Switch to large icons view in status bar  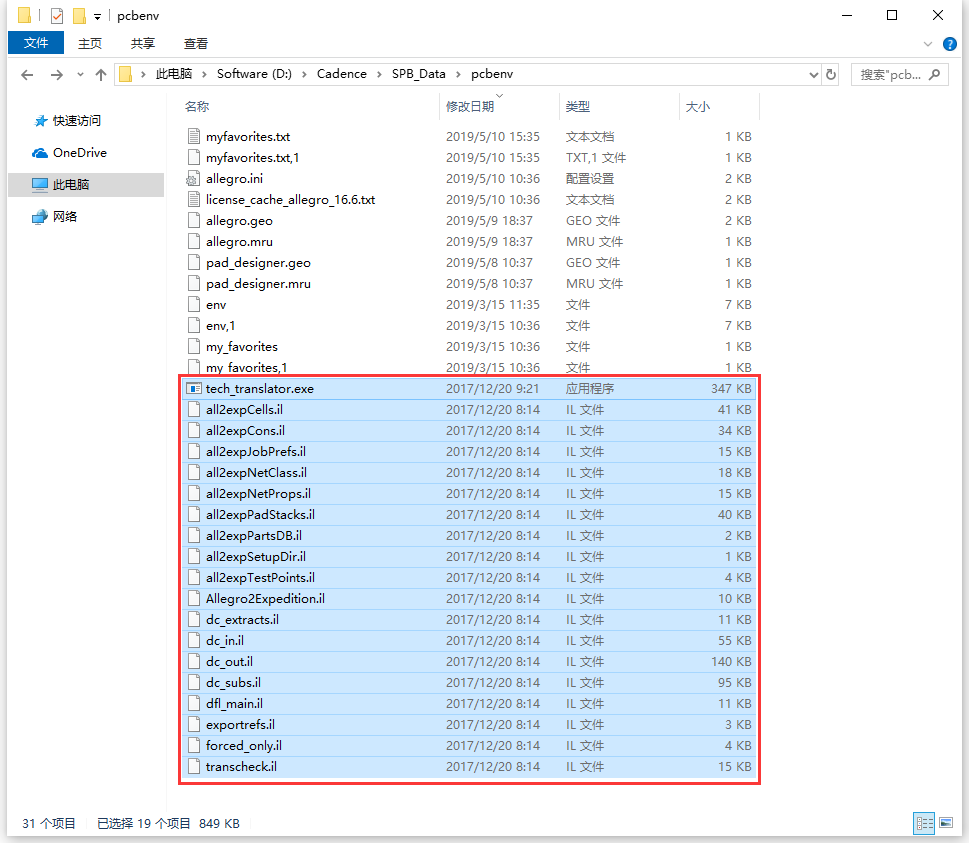[x=946, y=823]
